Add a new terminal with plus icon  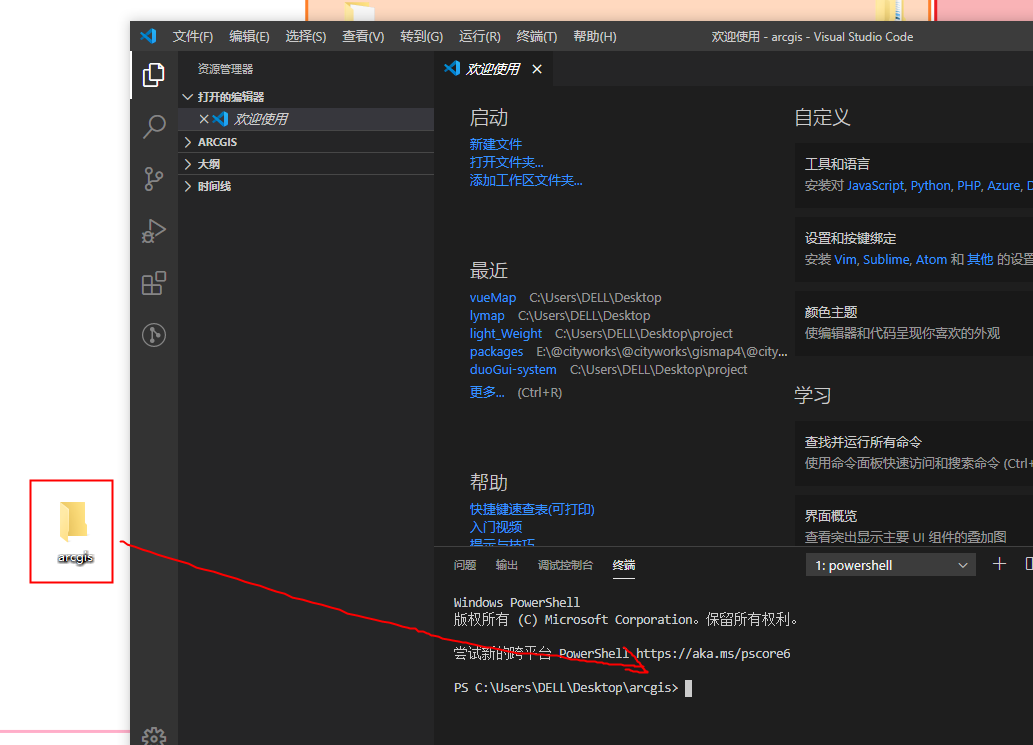click(x=999, y=564)
